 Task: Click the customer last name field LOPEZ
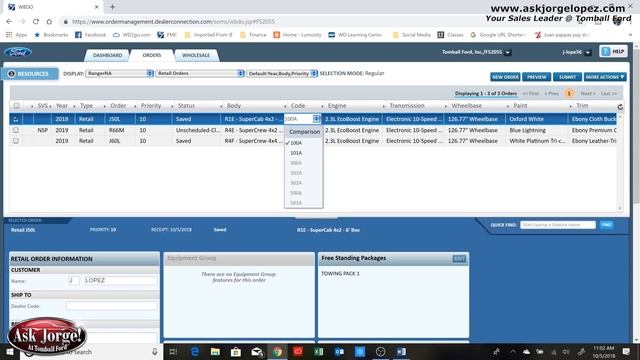[120, 280]
